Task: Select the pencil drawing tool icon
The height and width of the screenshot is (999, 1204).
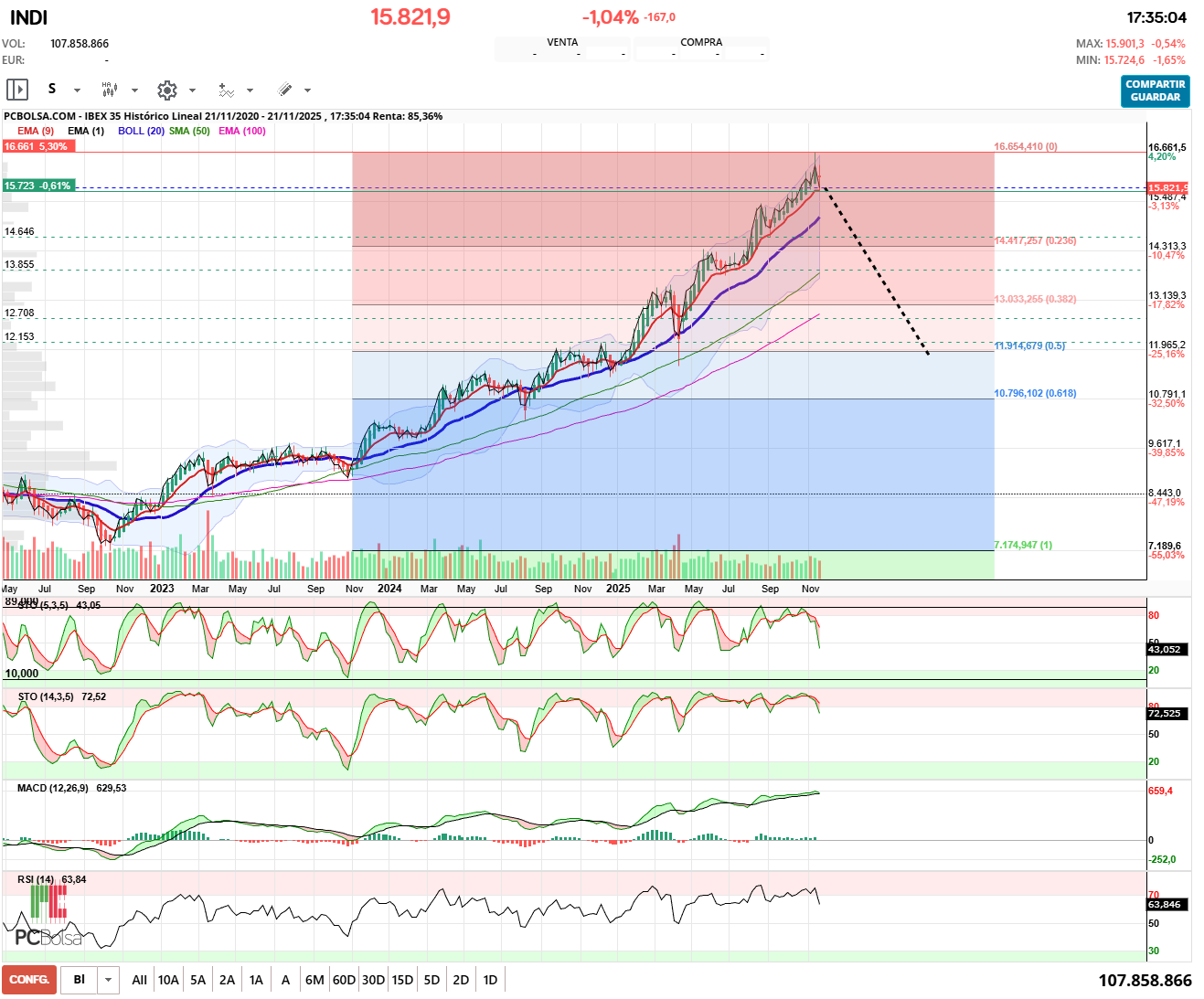Action: [x=284, y=90]
